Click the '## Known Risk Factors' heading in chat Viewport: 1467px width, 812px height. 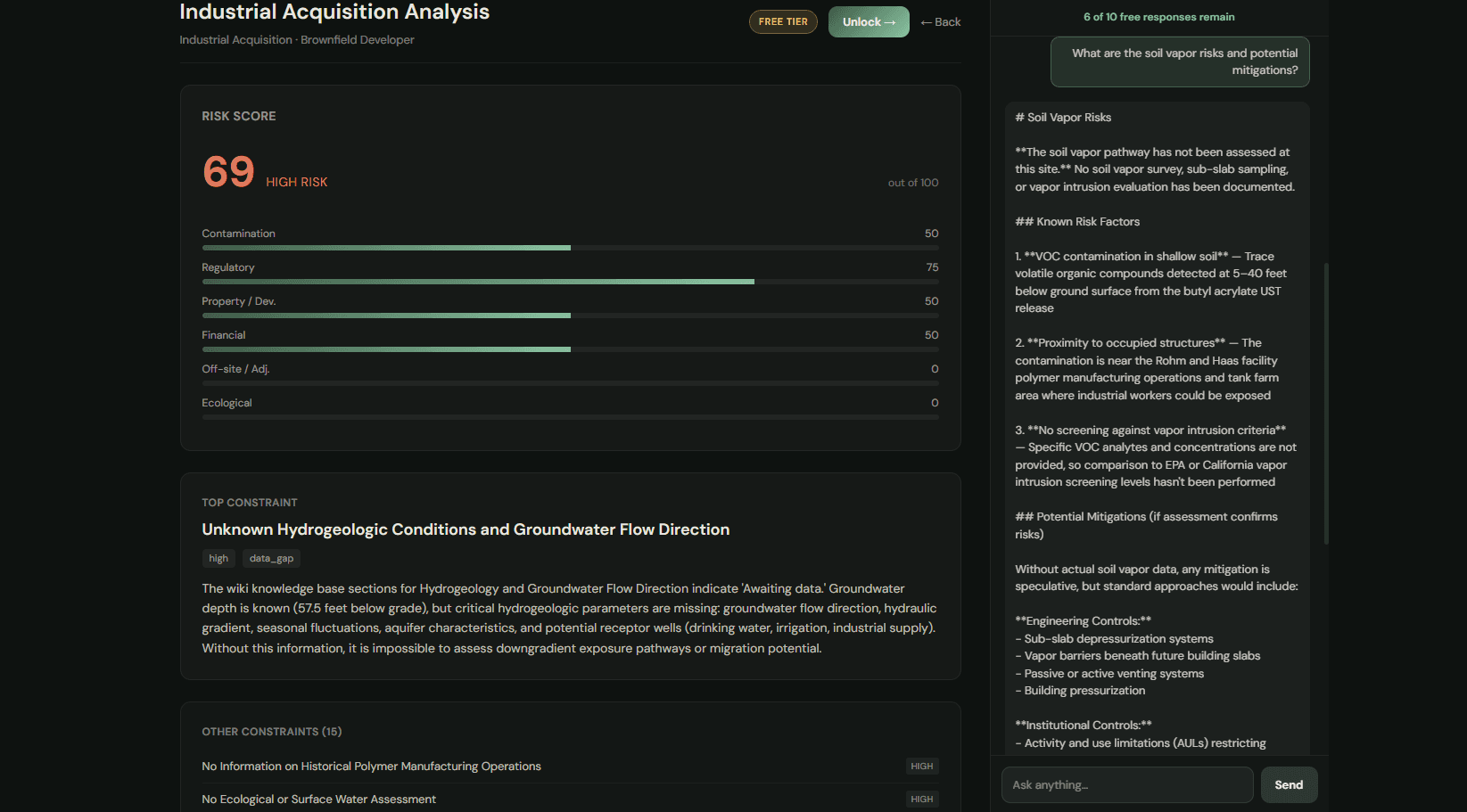click(1077, 222)
